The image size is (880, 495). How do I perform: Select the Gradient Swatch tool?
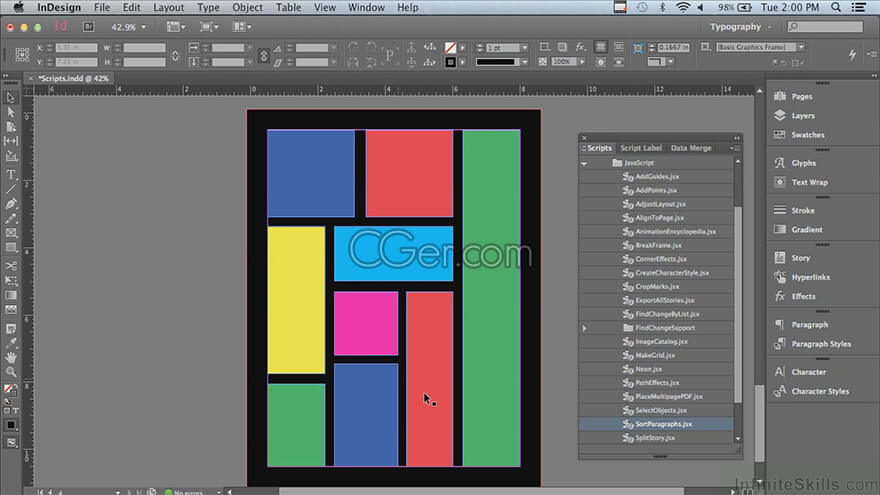point(11,295)
